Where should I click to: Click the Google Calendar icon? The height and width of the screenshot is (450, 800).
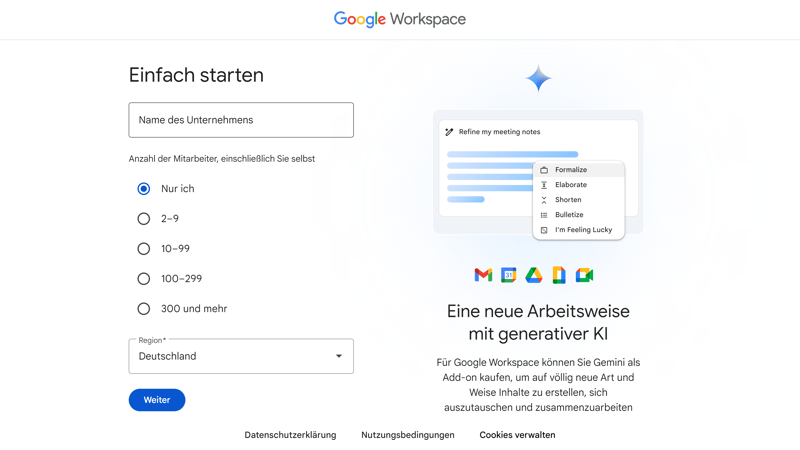pos(509,275)
